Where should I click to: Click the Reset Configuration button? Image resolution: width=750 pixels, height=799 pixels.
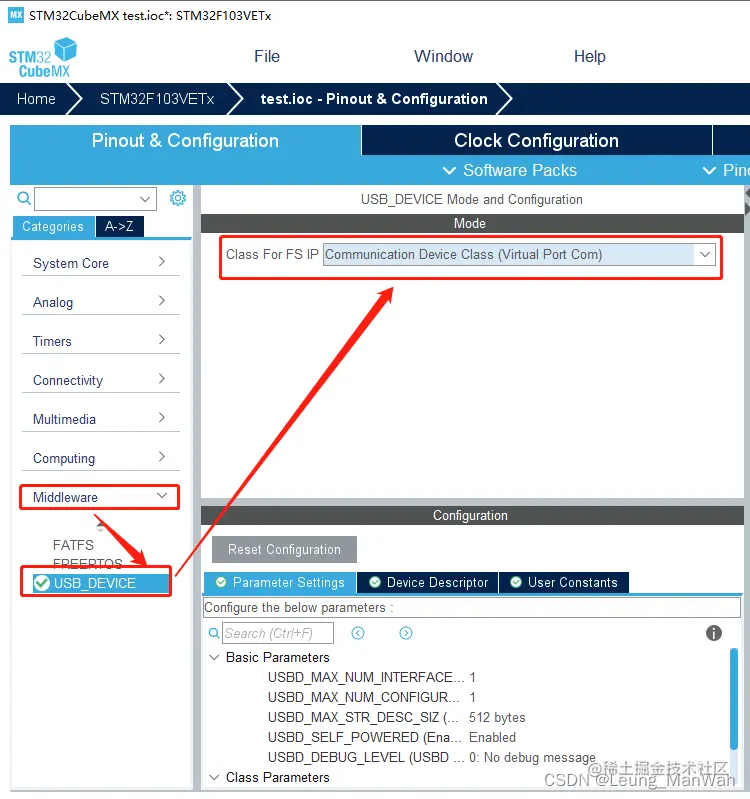[284, 549]
